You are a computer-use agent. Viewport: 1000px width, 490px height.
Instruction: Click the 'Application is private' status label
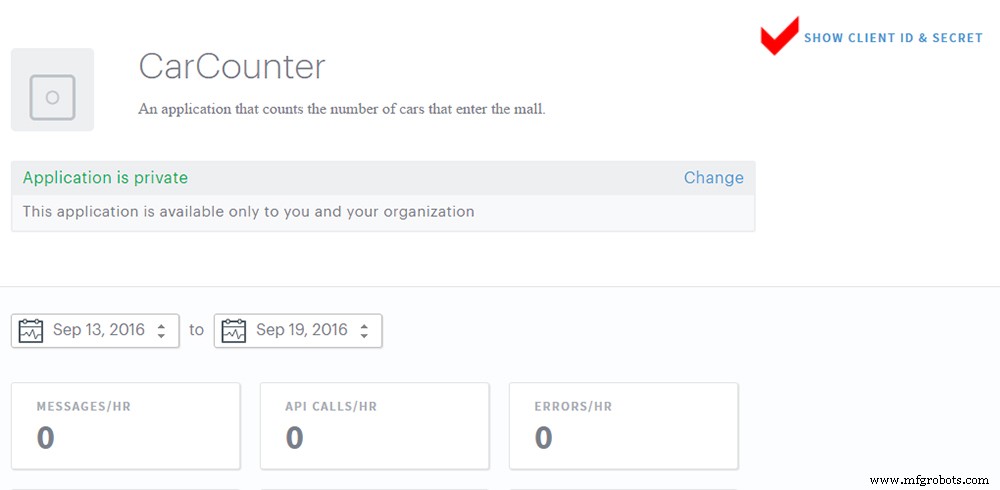tap(105, 178)
